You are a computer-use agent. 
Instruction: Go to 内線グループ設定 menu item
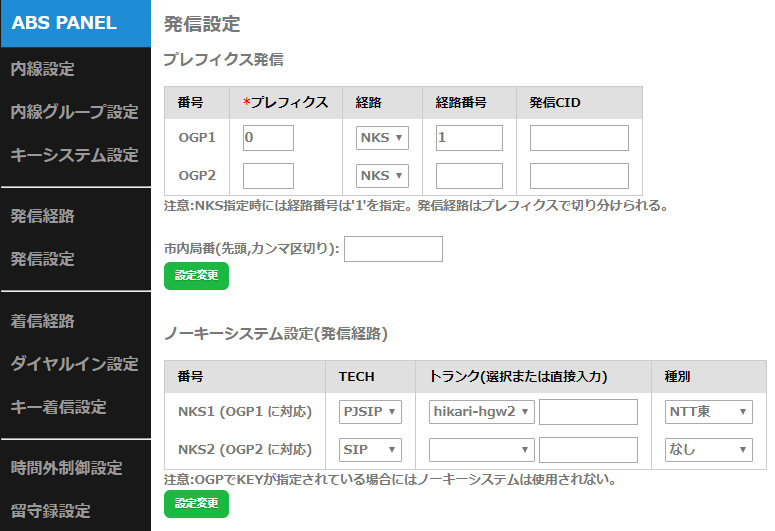pyautogui.click(x=74, y=112)
